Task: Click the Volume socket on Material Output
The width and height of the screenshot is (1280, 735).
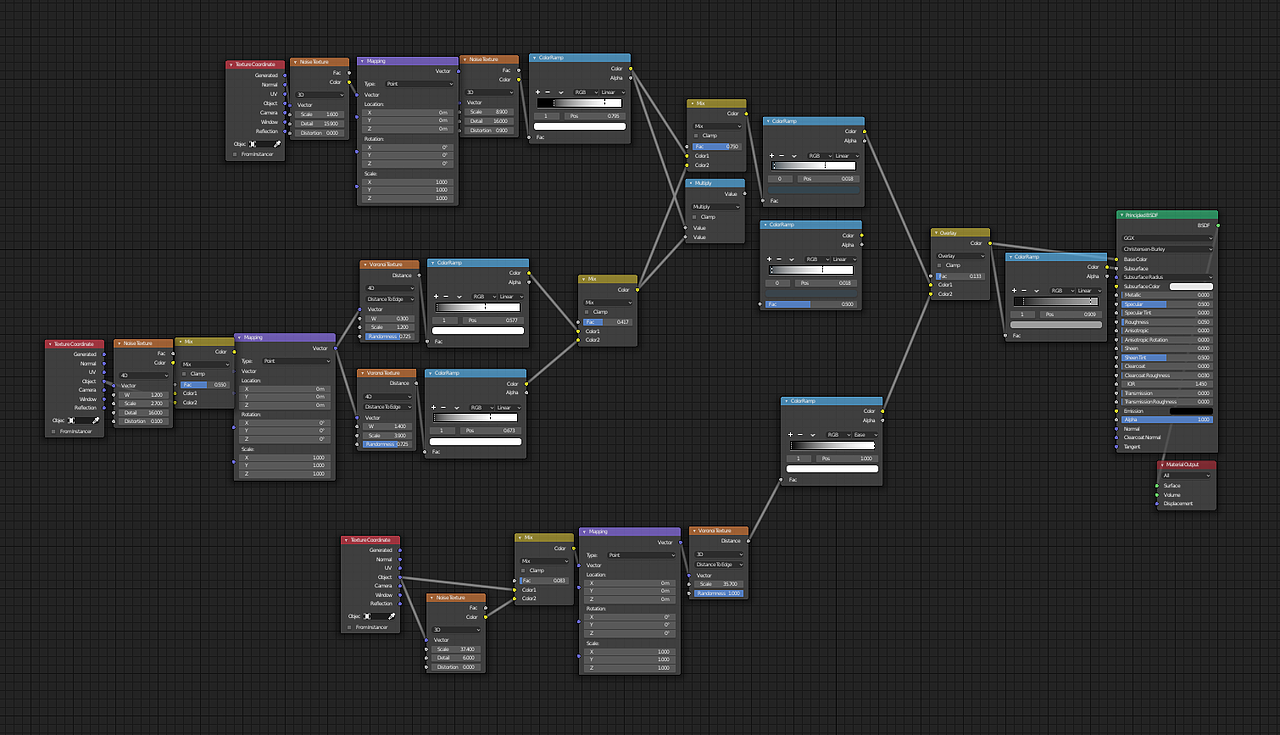Action: (1157, 495)
